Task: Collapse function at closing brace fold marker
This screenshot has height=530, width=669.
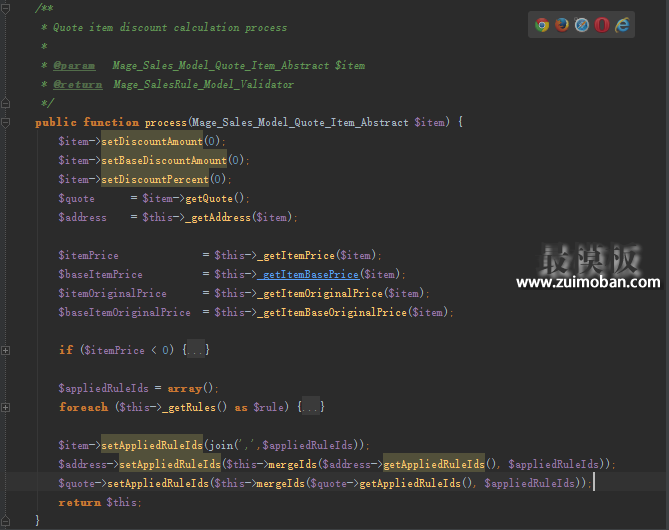Action: pyautogui.click(x=6, y=521)
